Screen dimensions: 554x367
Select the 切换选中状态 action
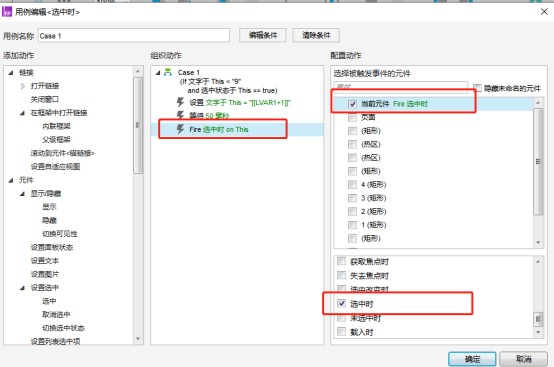pyautogui.click(x=63, y=328)
